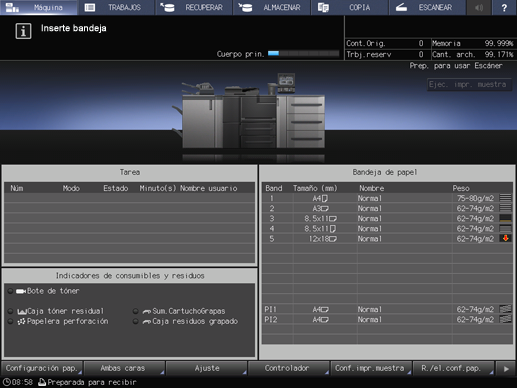This screenshot has height=388, width=517.
Task: Click the red down-arrow icon on tray 5
Action: pyautogui.click(x=506, y=238)
